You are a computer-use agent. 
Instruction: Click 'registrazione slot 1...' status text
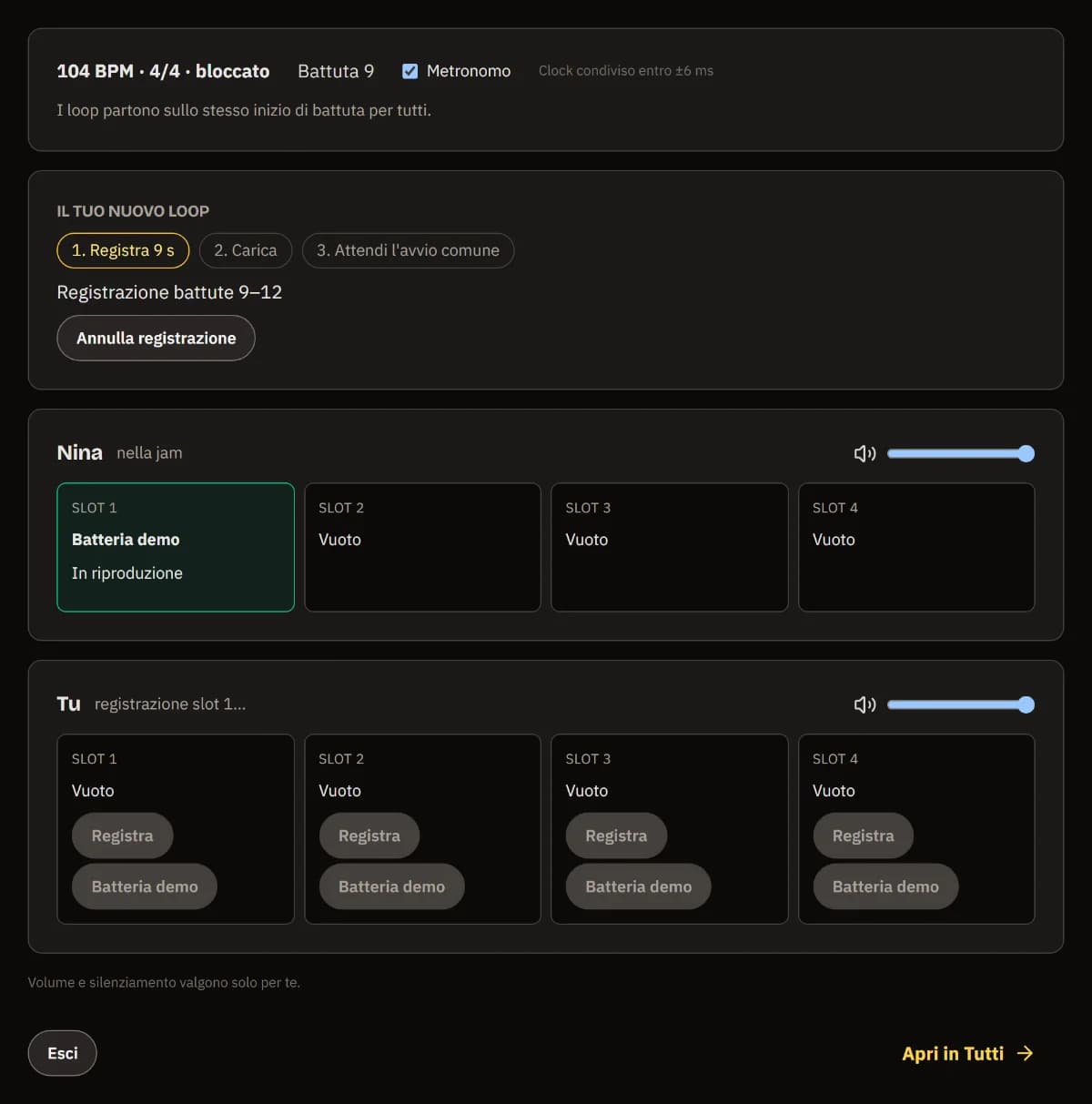pyautogui.click(x=170, y=704)
